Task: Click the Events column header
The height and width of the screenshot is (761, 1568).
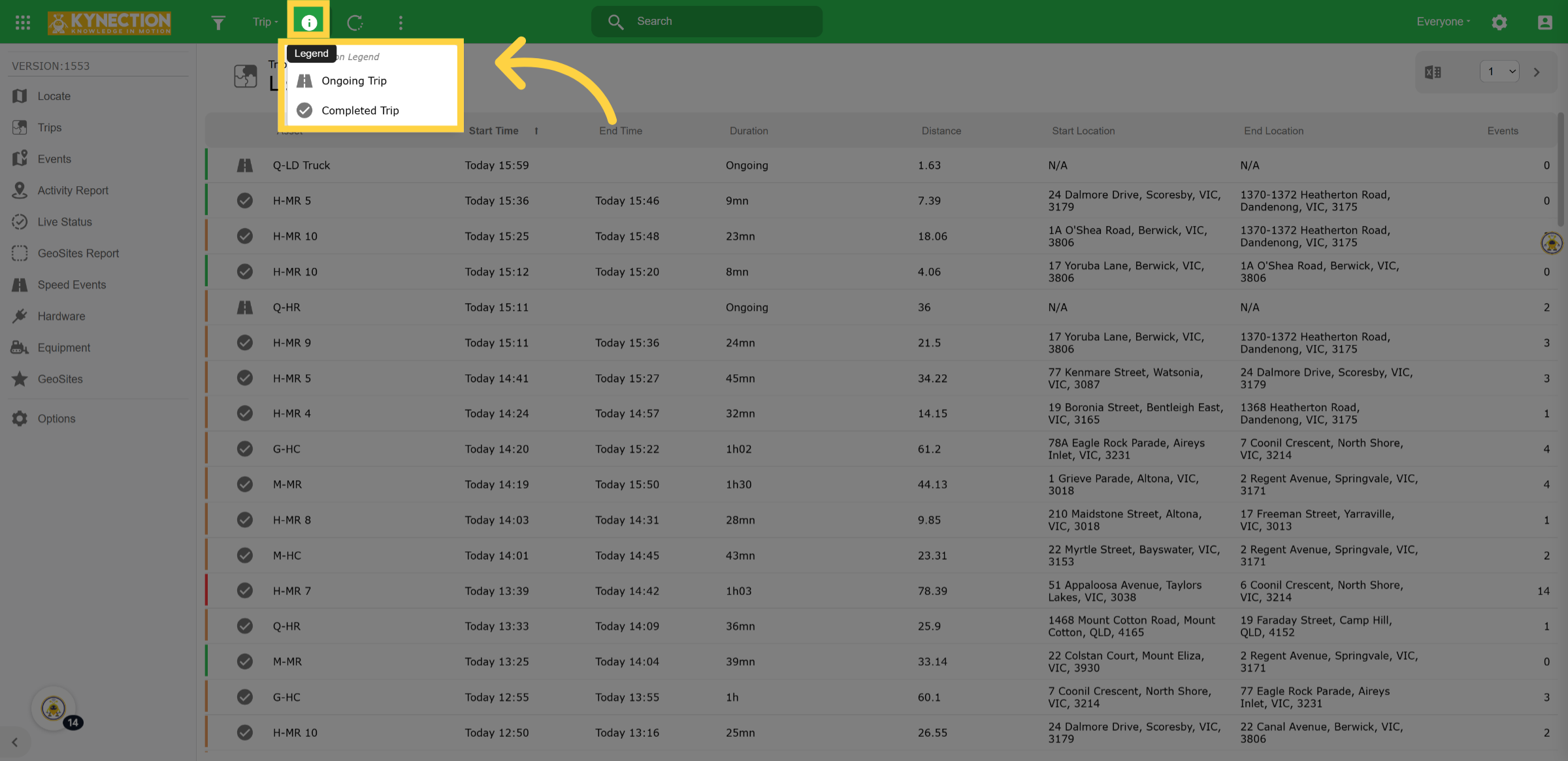Action: coord(1503,131)
